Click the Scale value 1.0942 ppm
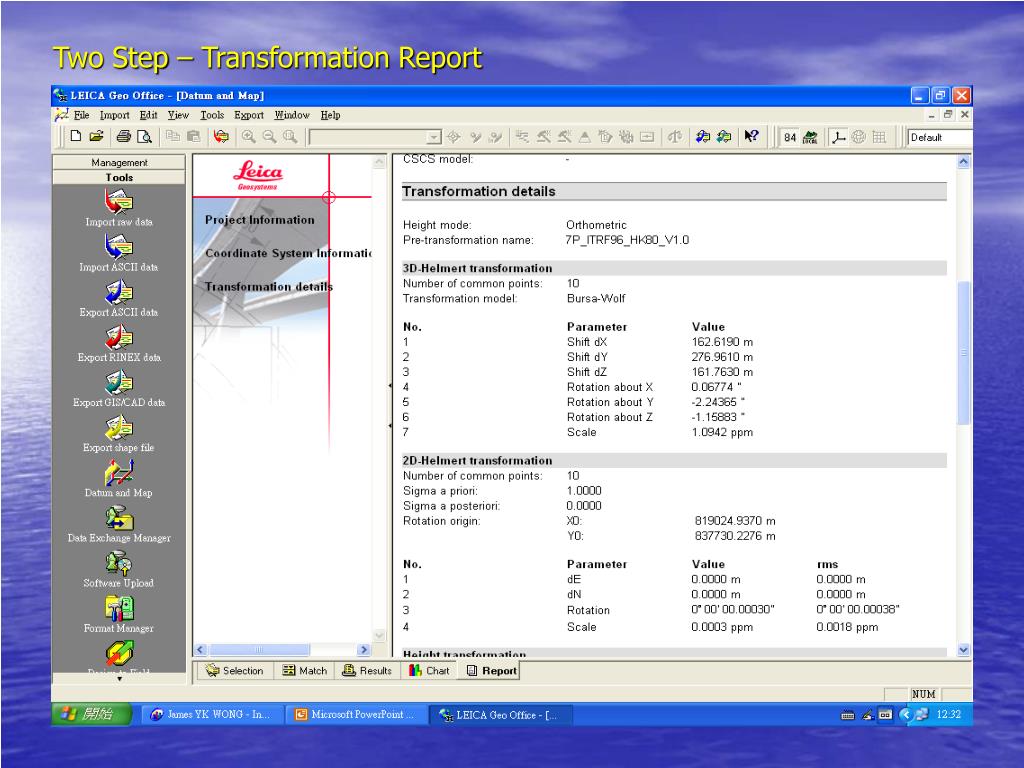Viewport: 1024px width, 768px height. pyautogui.click(x=722, y=432)
